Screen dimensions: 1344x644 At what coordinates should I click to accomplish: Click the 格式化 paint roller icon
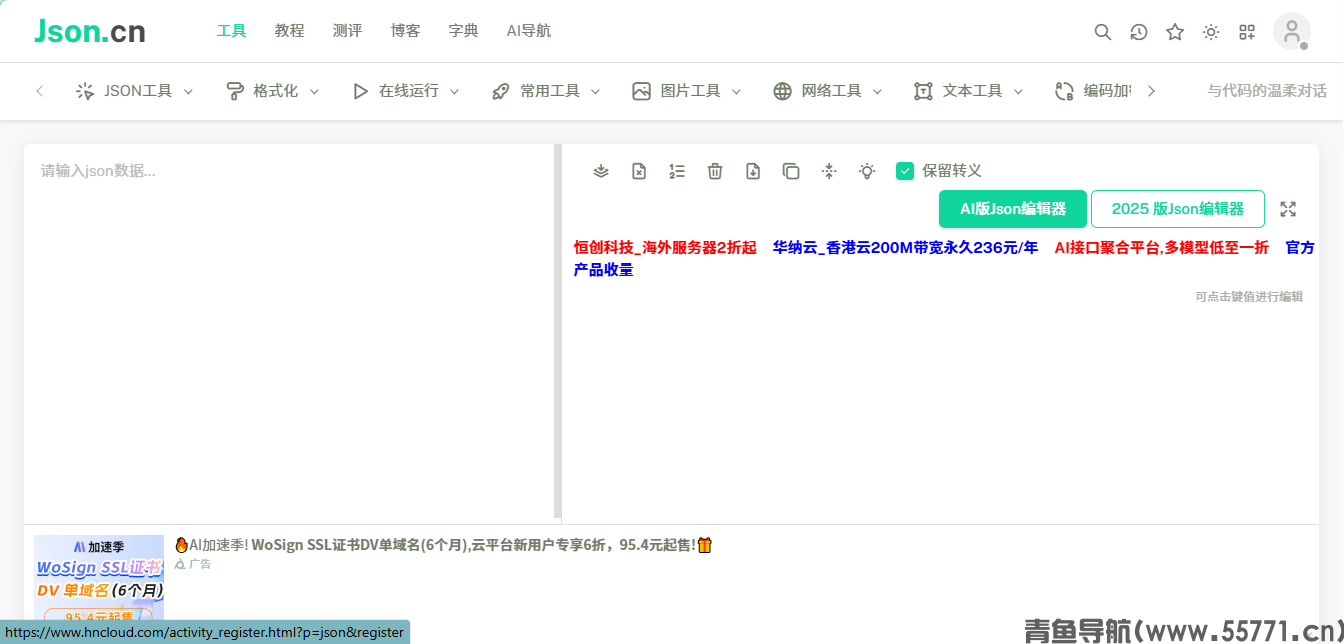235,91
